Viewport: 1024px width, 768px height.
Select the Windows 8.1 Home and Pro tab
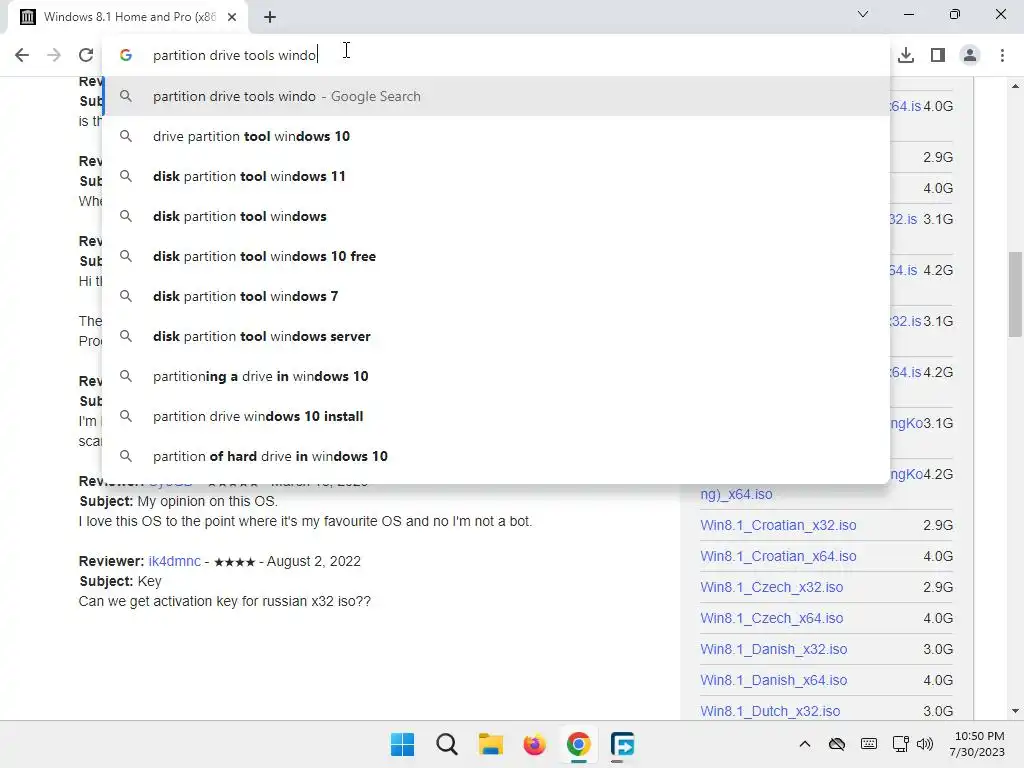pyautogui.click(x=129, y=17)
